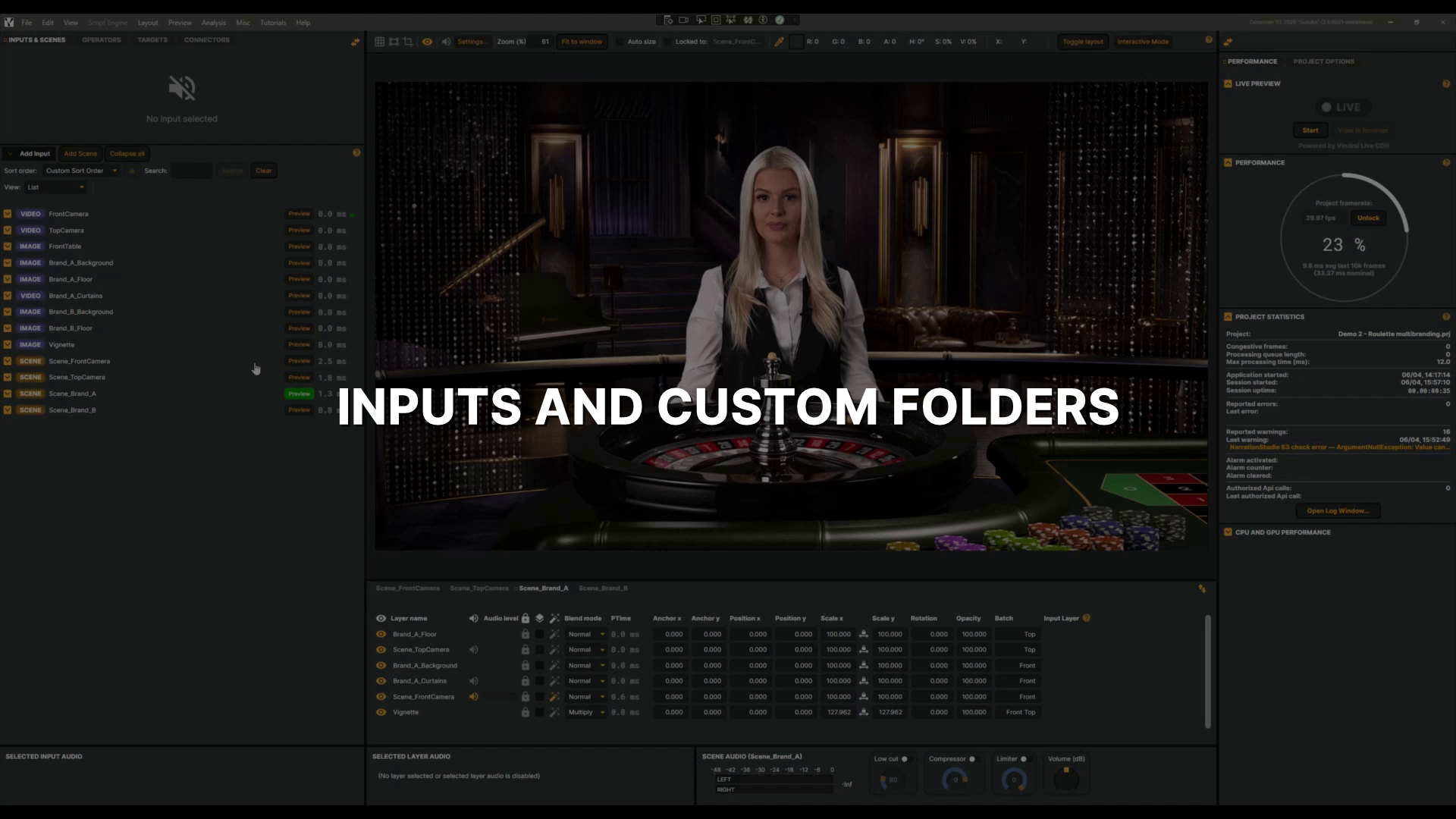
Task: Click the screen pointer icon in top toolbar
Action: pyautogui.click(x=701, y=20)
